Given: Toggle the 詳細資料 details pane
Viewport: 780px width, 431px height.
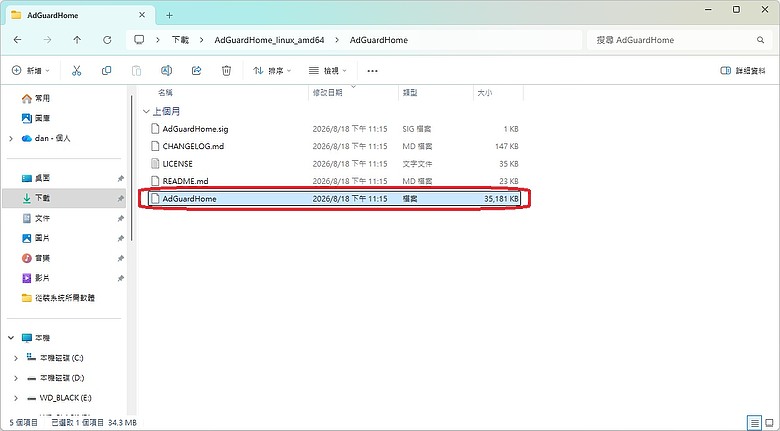Looking at the screenshot, I should pos(743,71).
